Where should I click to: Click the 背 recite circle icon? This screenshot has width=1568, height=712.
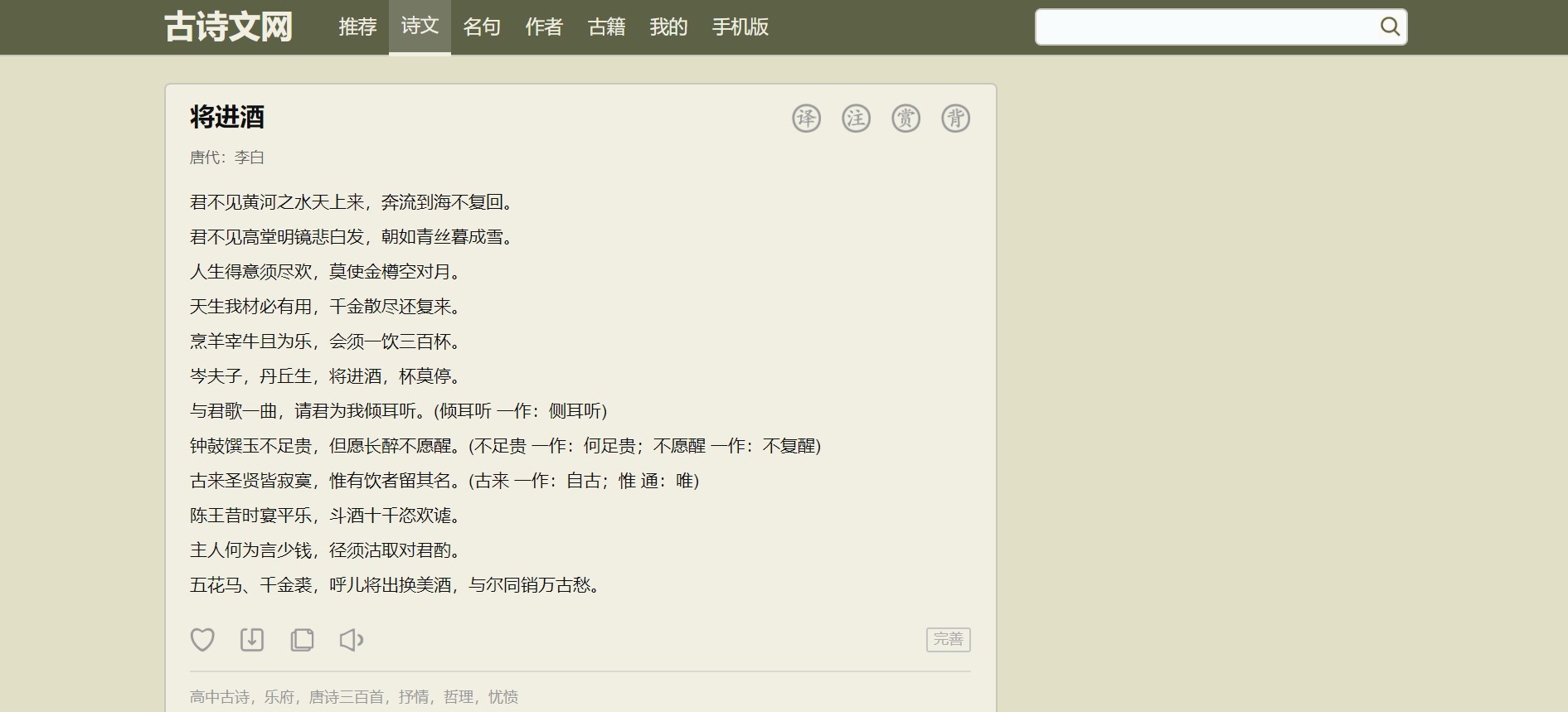(x=955, y=119)
